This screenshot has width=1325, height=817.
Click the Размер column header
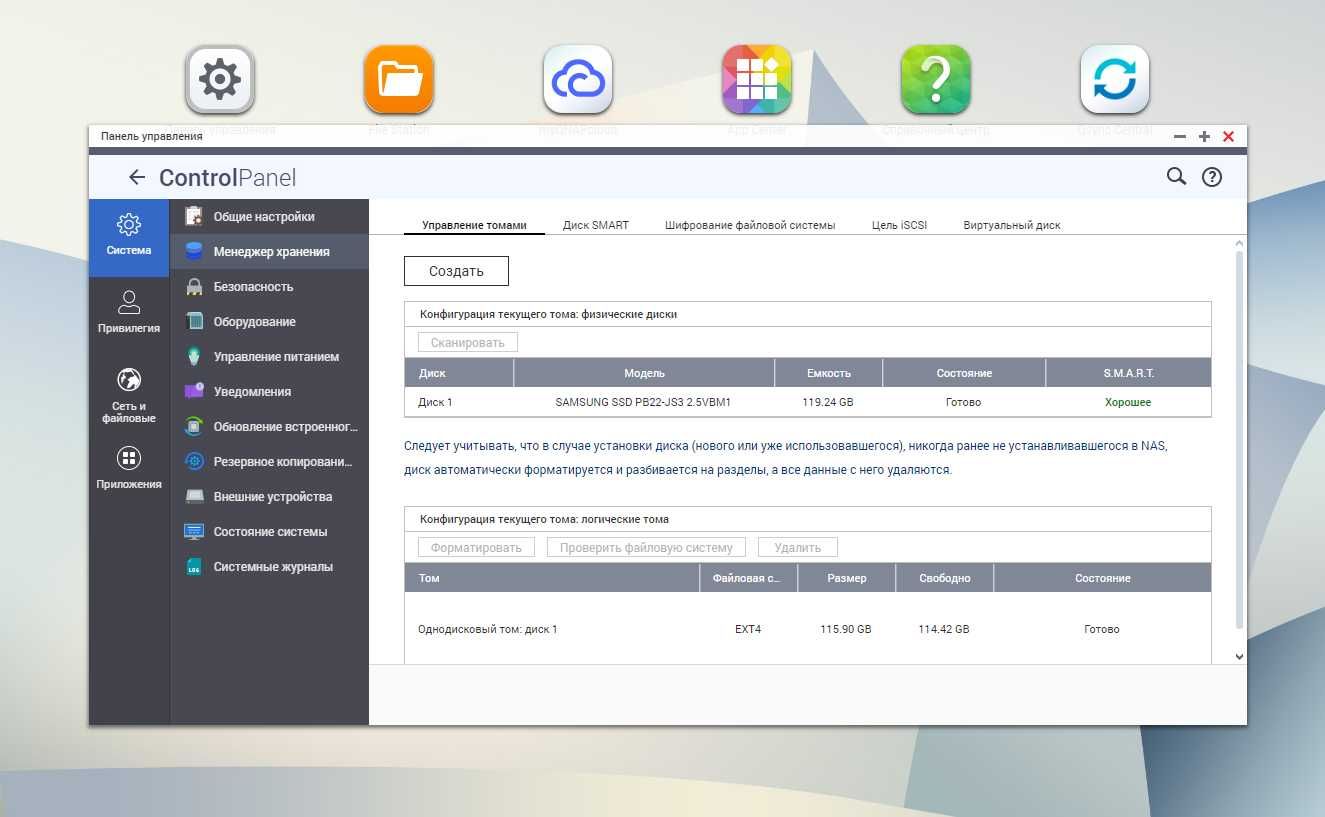pyautogui.click(x=847, y=578)
